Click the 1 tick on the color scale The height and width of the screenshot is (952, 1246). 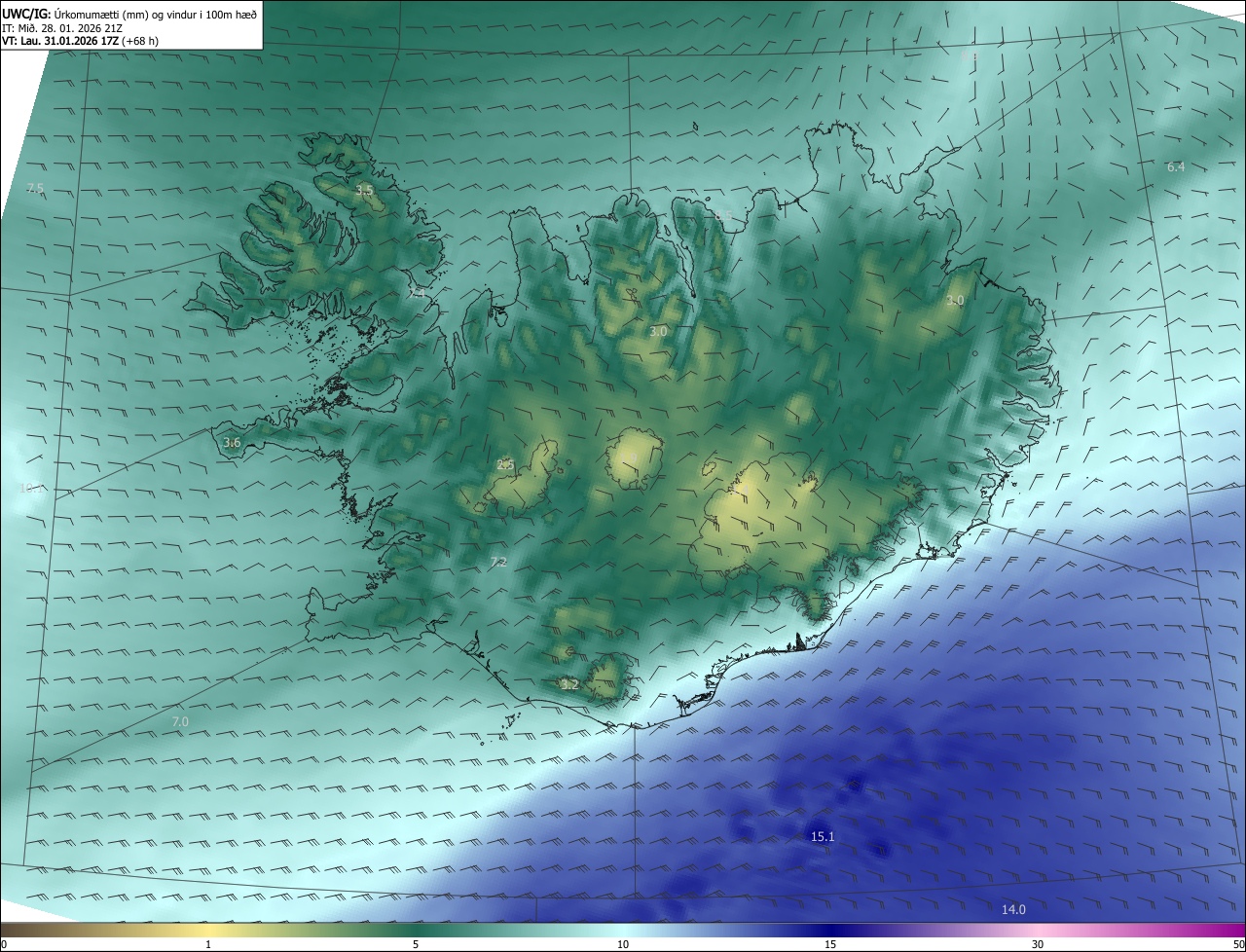pos(208,944)
